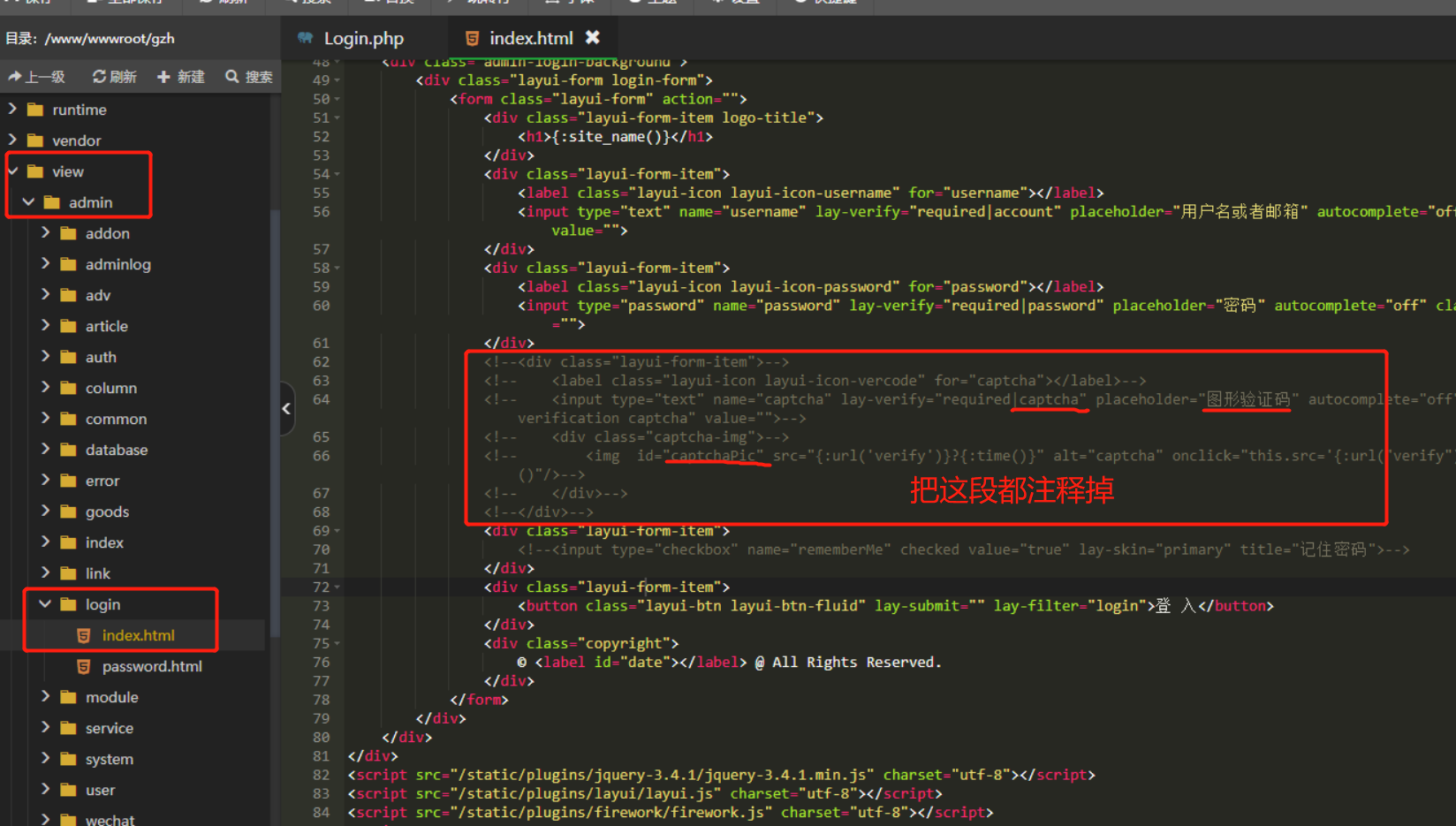Click the runtime folder icon

35,110
